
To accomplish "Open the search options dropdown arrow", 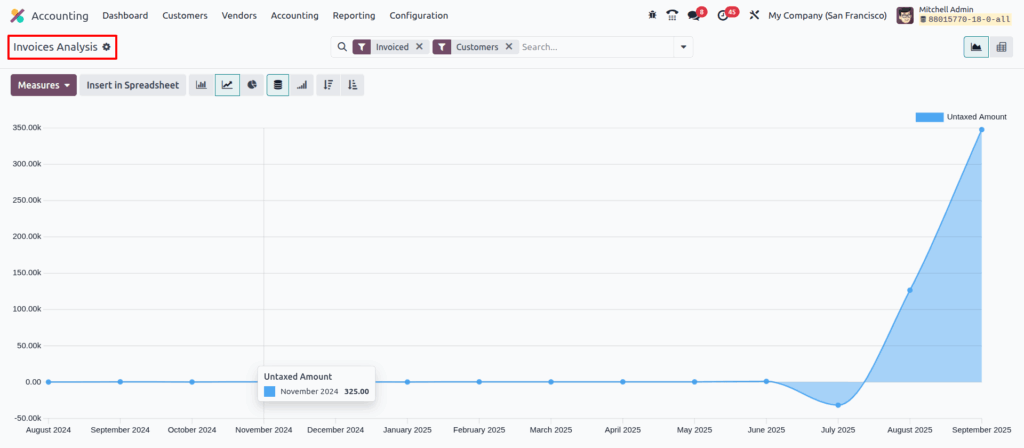I will 683,47.
